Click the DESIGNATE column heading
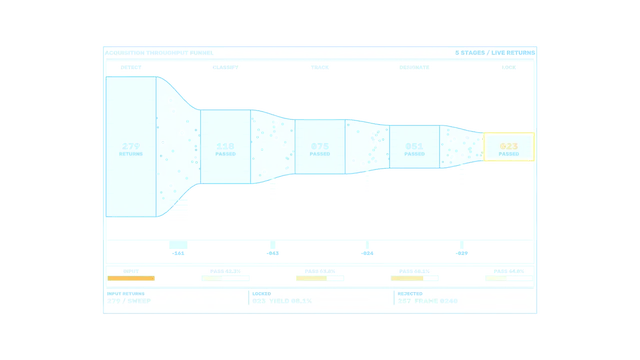The height and width of the screenshot is (360, 640). coord(414,67)
